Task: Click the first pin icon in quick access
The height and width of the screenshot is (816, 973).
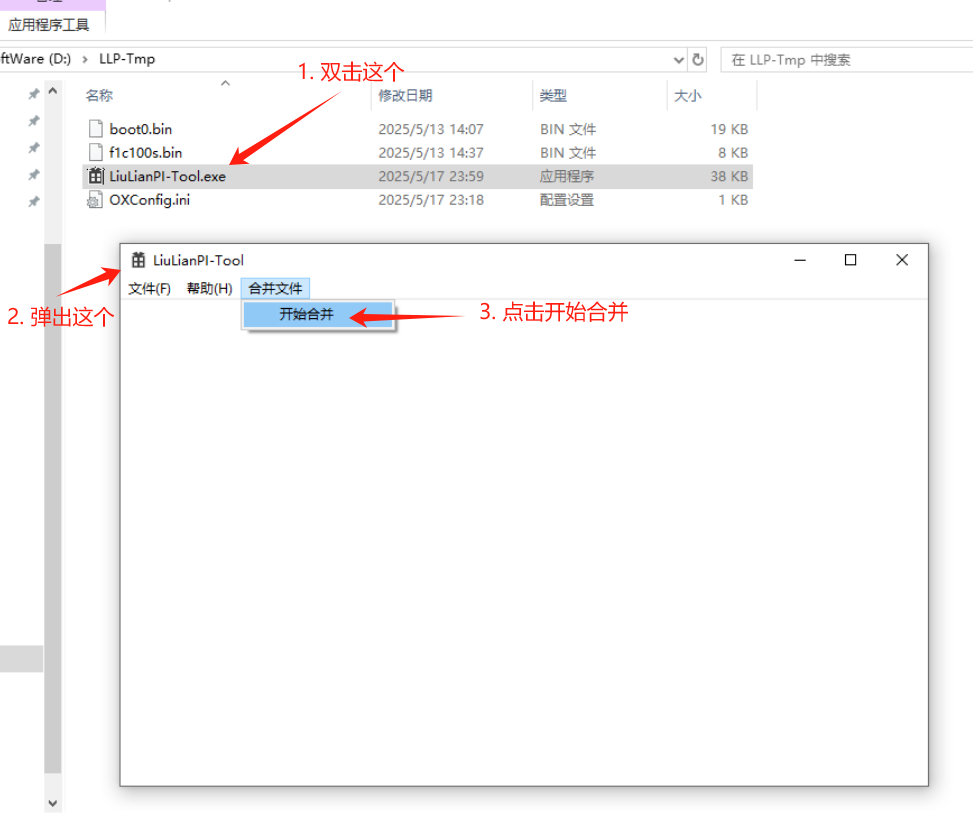Action: tap(34, 94)
